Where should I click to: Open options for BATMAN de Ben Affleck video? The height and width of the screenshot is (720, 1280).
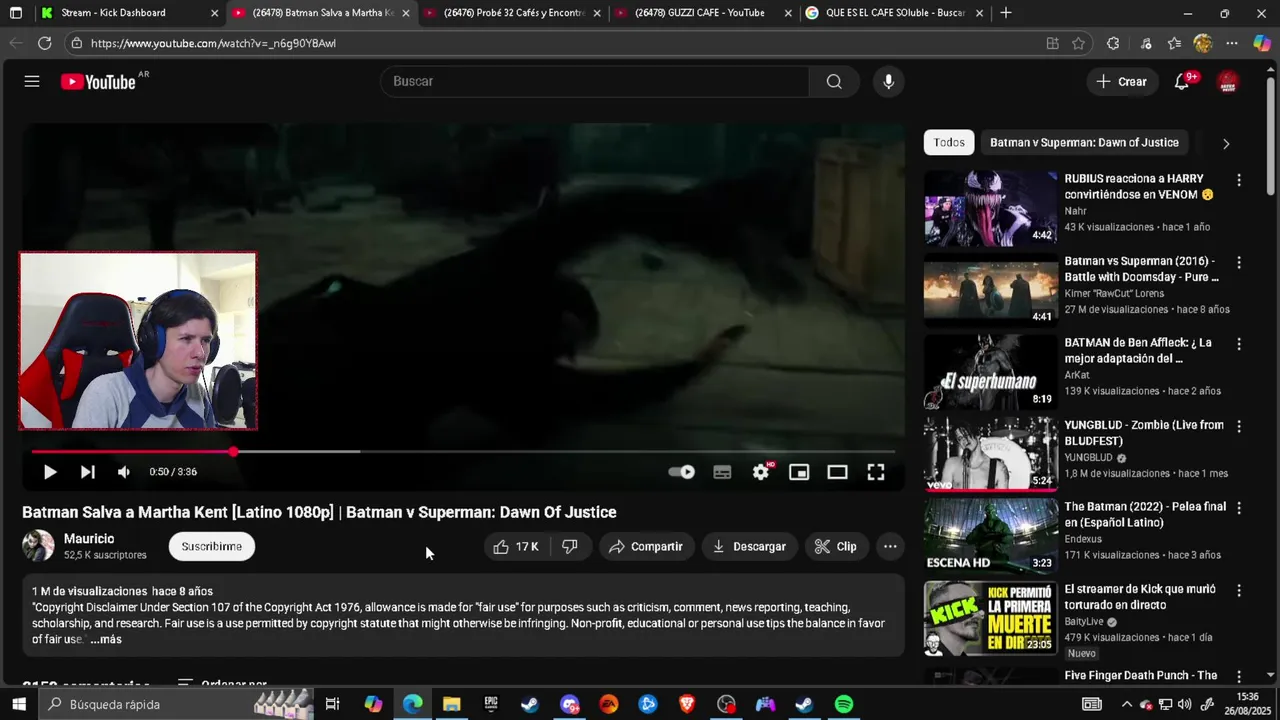1239,344
